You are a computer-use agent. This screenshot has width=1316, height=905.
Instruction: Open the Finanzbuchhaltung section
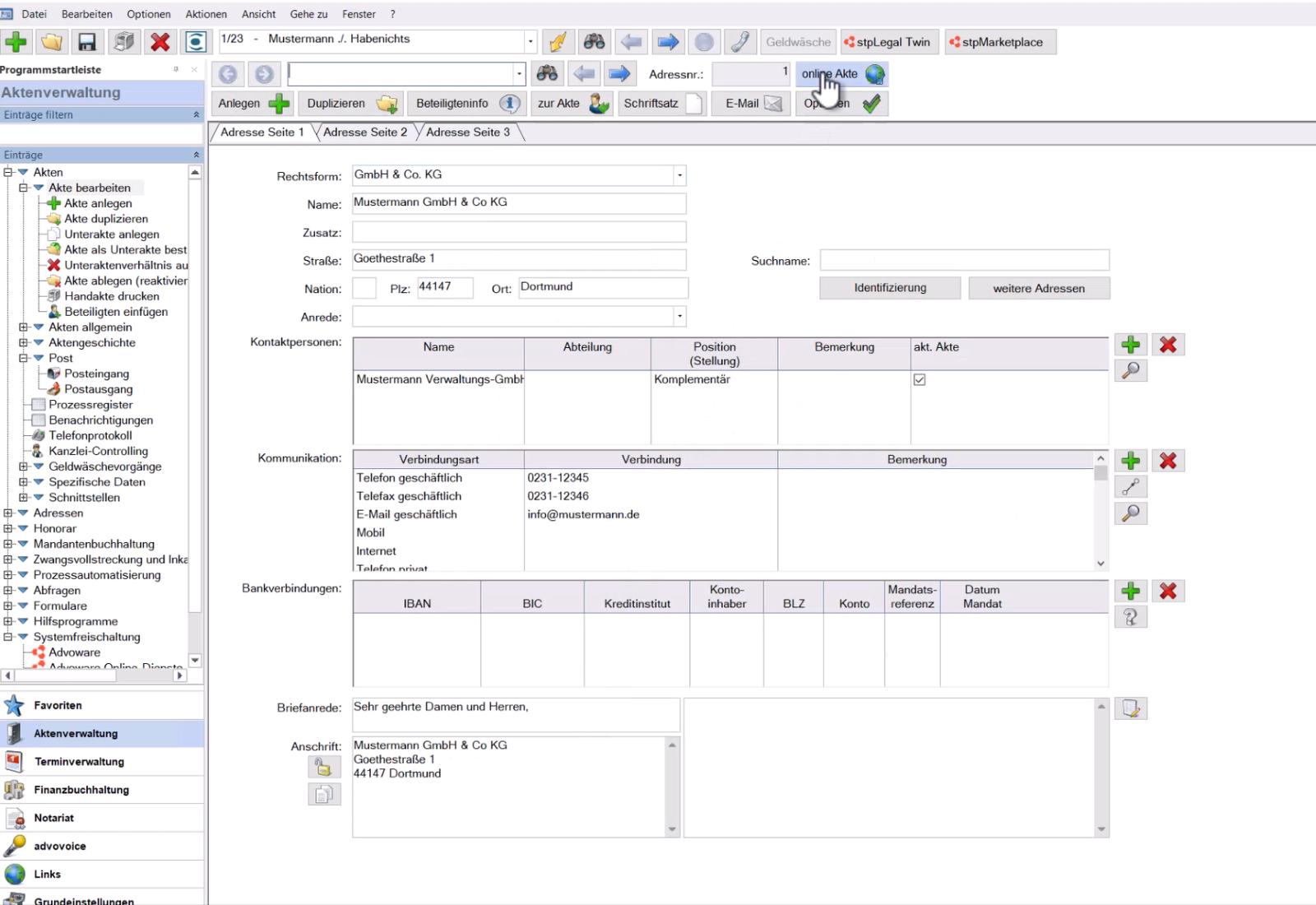pos(102,790)
